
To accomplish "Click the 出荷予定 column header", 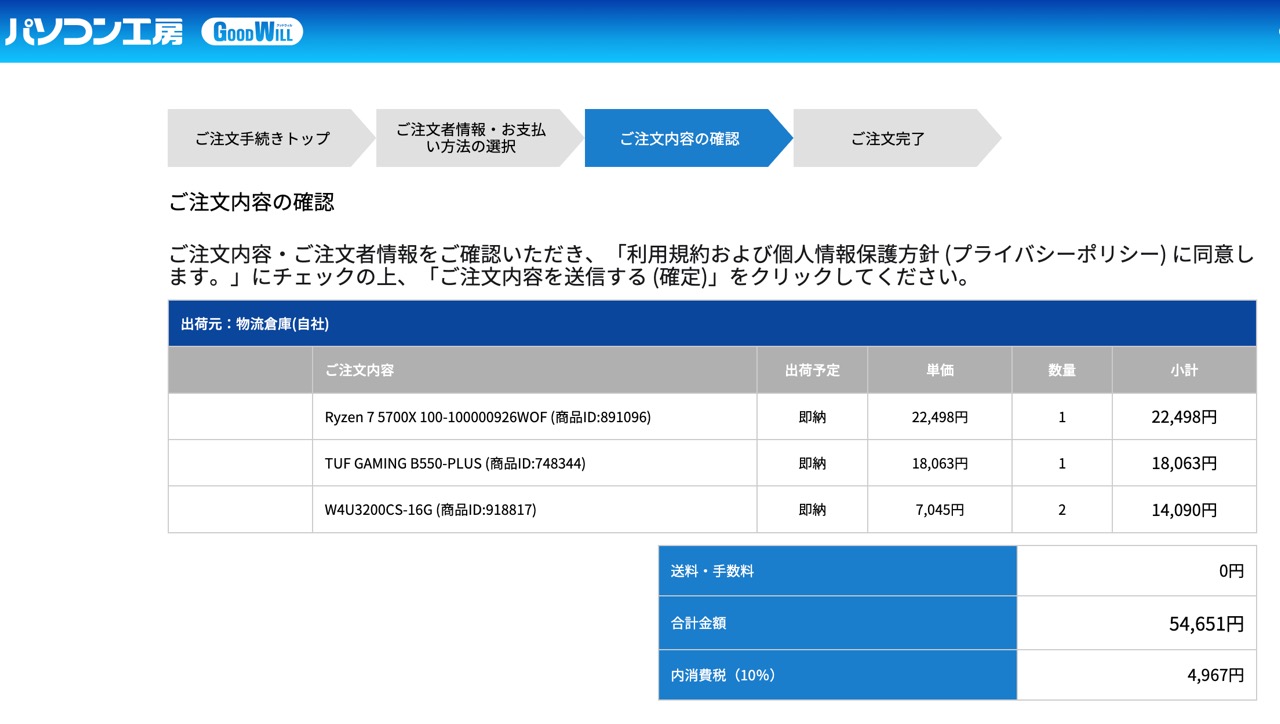I will click(812, 370).
